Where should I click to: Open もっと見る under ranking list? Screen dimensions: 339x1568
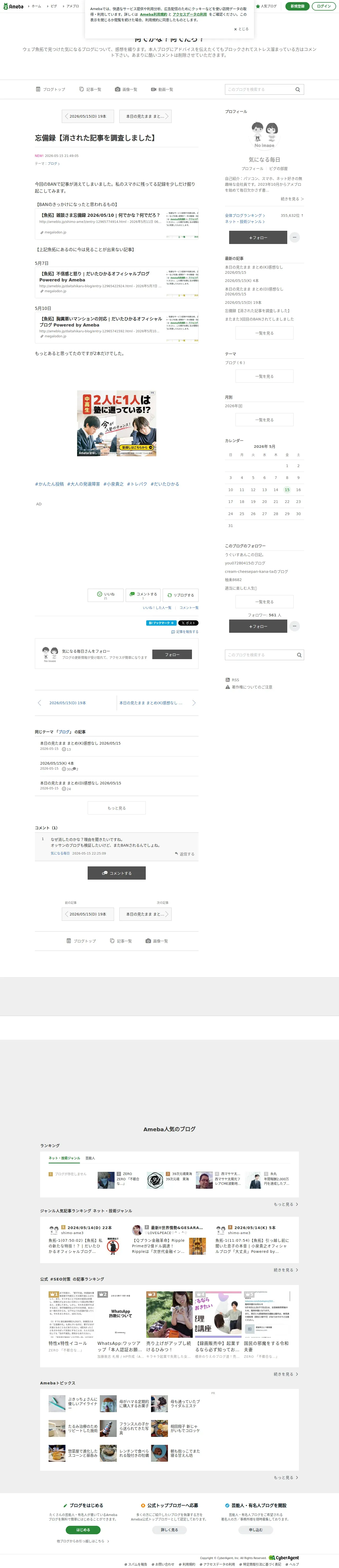[286, 1204]
